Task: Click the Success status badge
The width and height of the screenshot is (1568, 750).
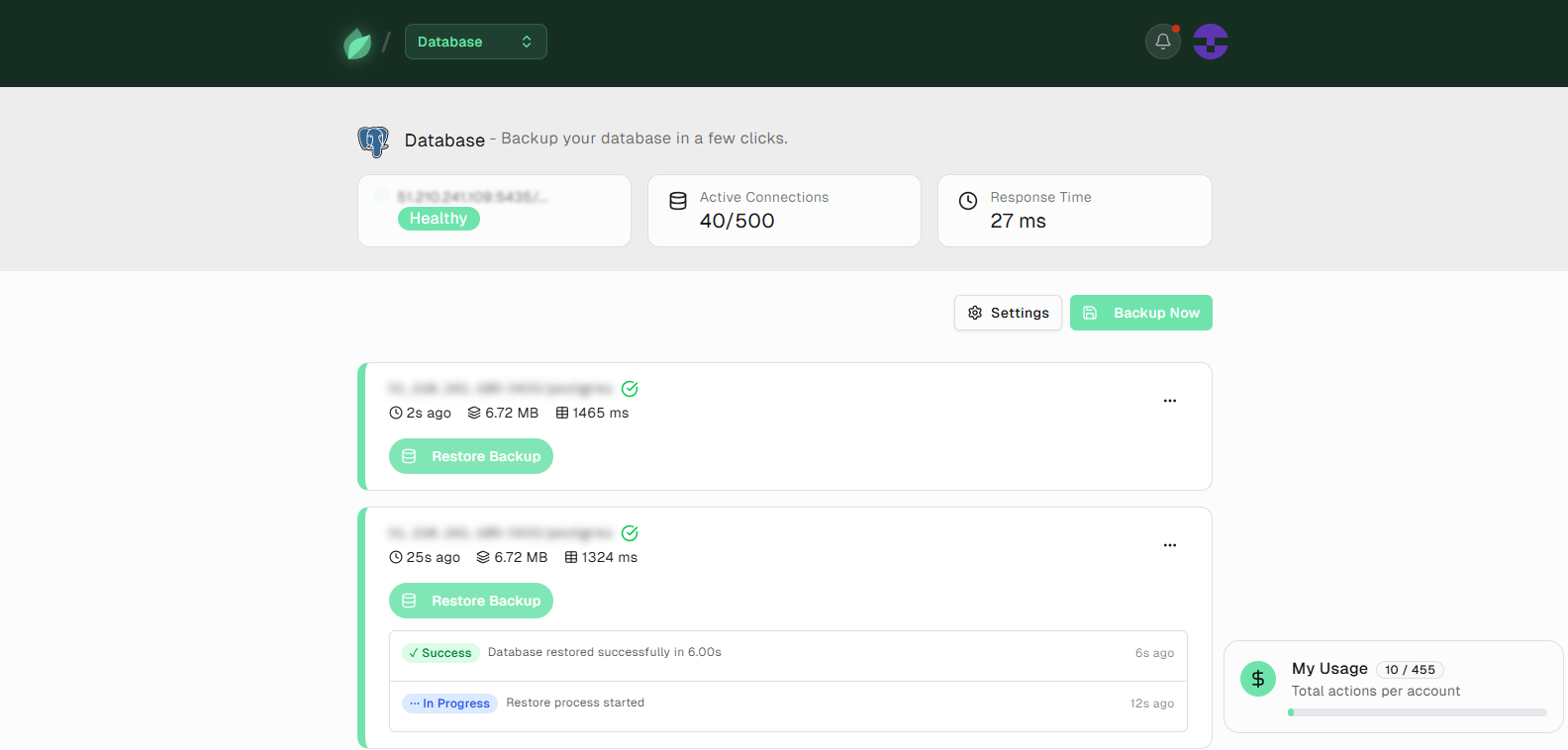Action: coord(441,653)
